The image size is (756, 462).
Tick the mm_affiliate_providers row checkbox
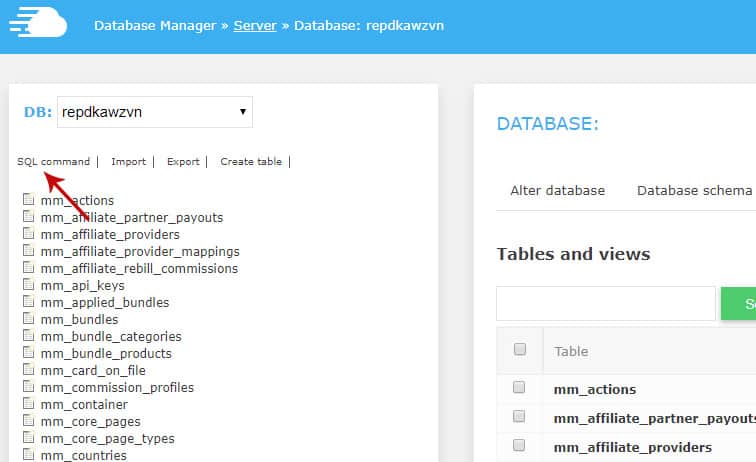pyautogui.click(x=519, y=446)
